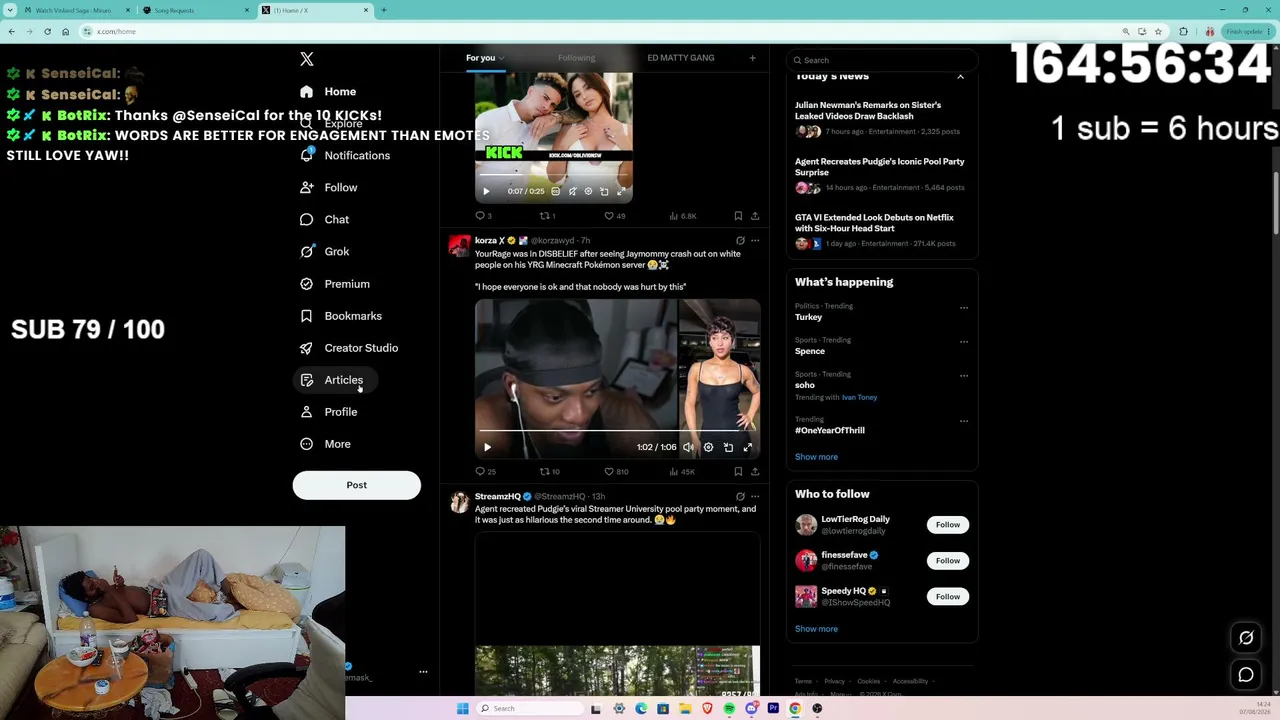This screenshot has height=720, width=1280.
Task: Open Notifications bell in the sidebar
Action: 345,156
